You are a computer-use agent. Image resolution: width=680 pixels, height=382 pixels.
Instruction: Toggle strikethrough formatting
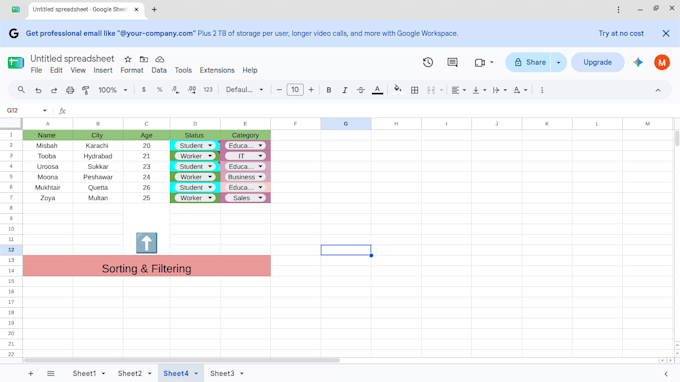pos(360,90)
